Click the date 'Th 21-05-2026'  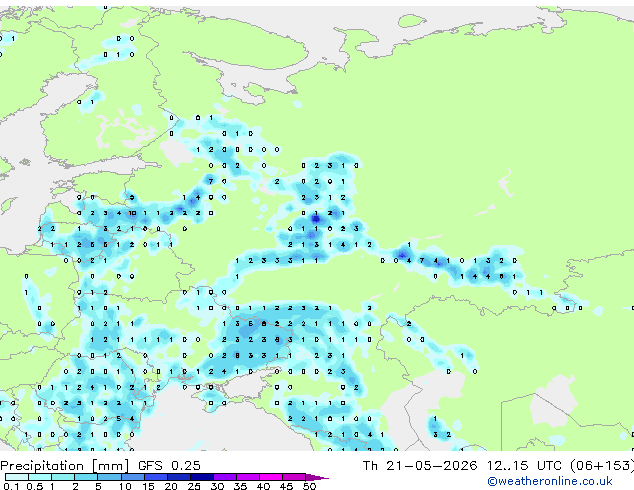[x=420, y=466]
